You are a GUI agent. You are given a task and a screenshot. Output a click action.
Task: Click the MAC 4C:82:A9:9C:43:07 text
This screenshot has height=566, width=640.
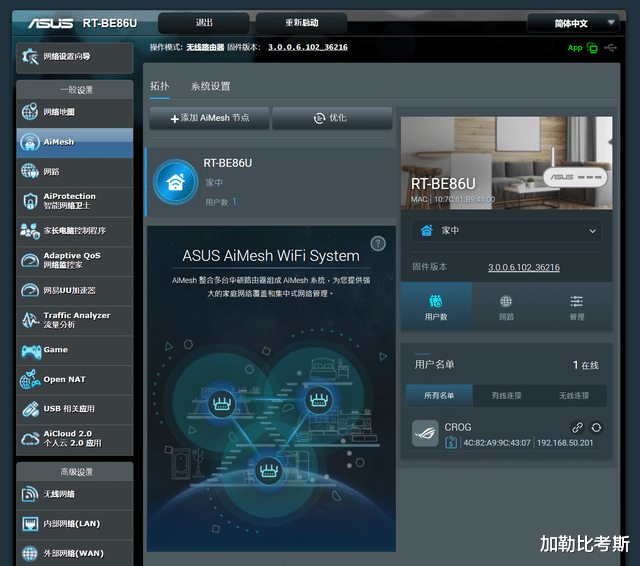497,443
